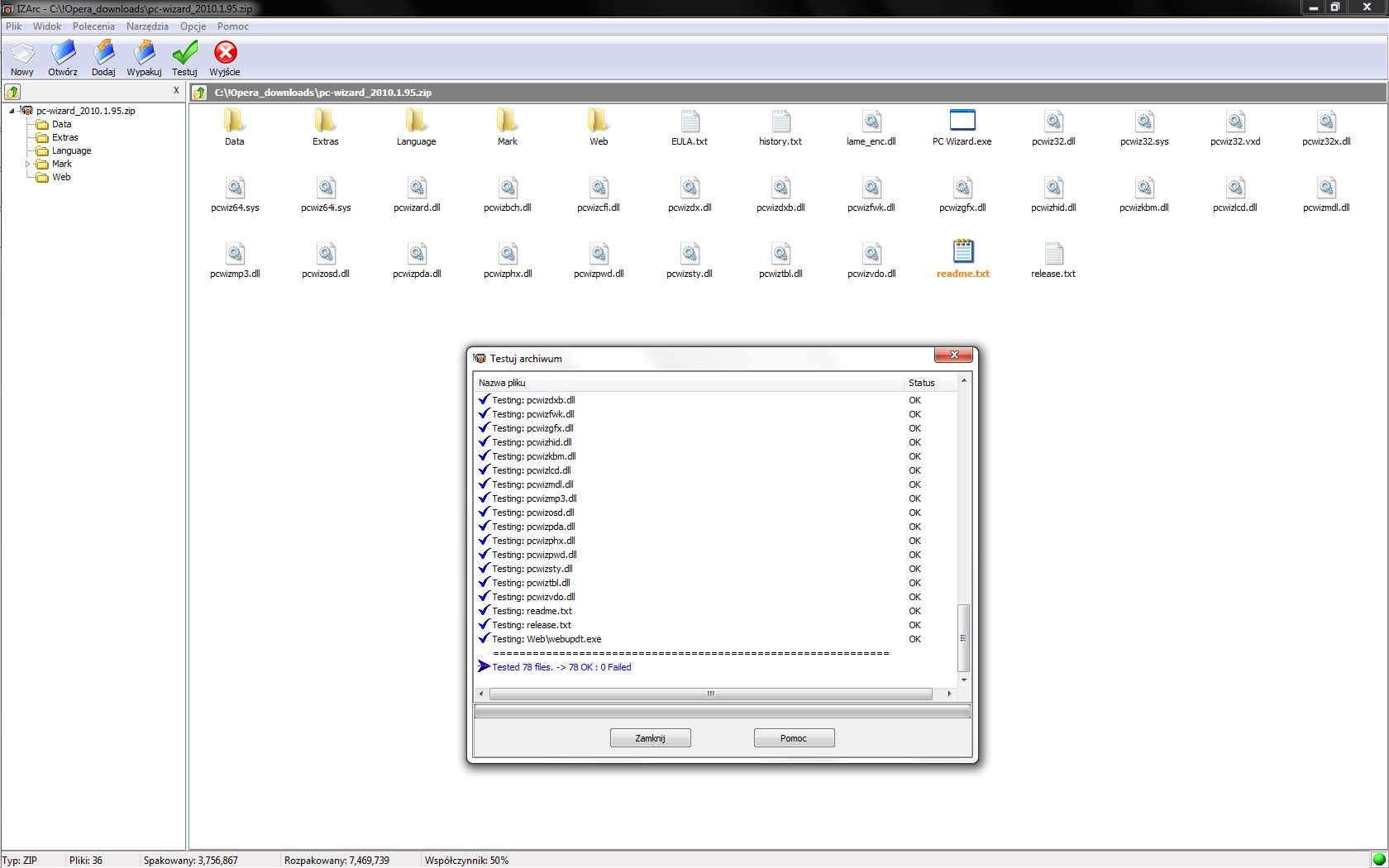Click the archive path bar text
Viewport: 1389px width, 868px height.
[x=323, y=93]
